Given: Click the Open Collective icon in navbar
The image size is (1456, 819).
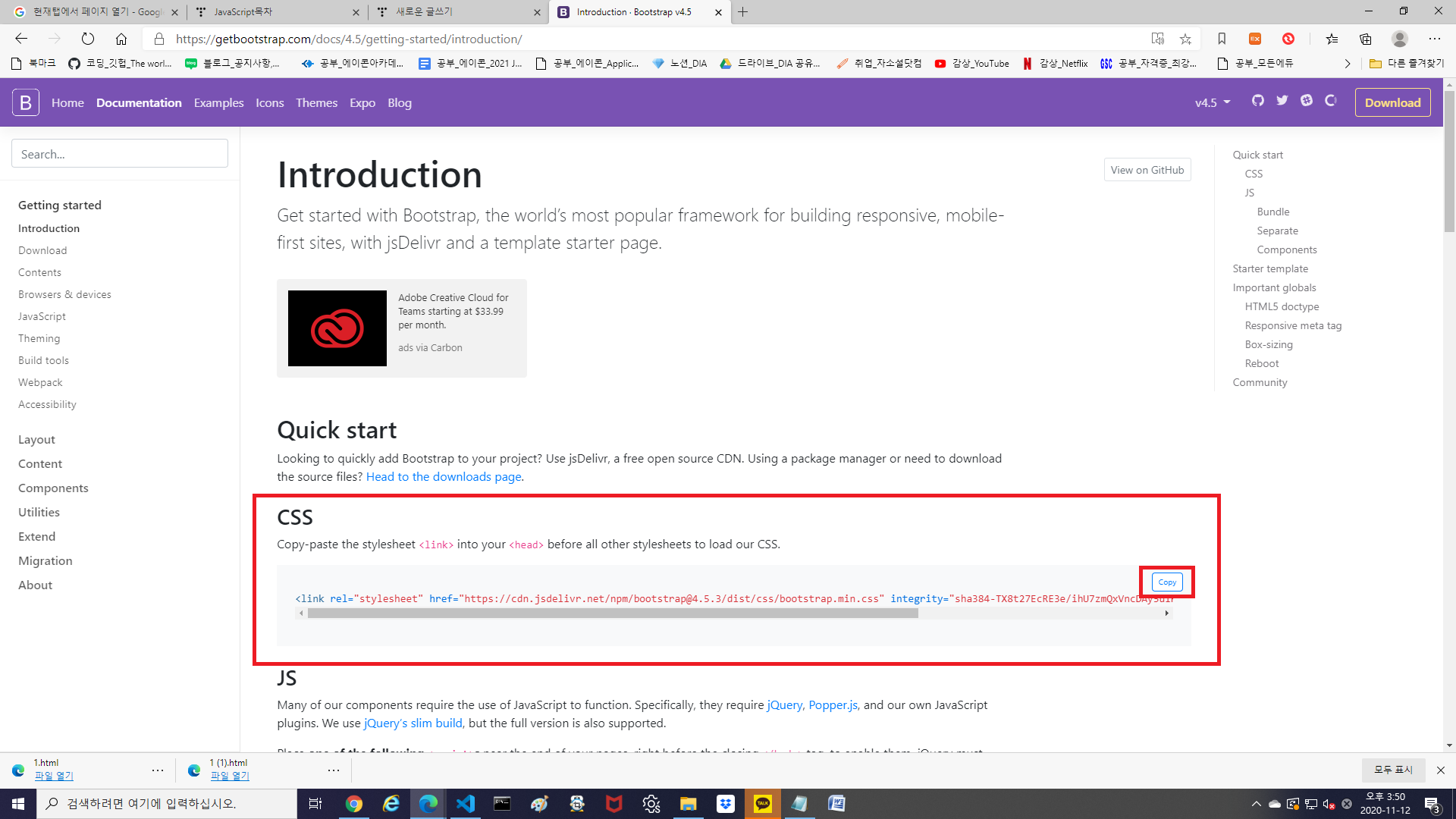Looking at the screenshot, I should point(1331,101).
